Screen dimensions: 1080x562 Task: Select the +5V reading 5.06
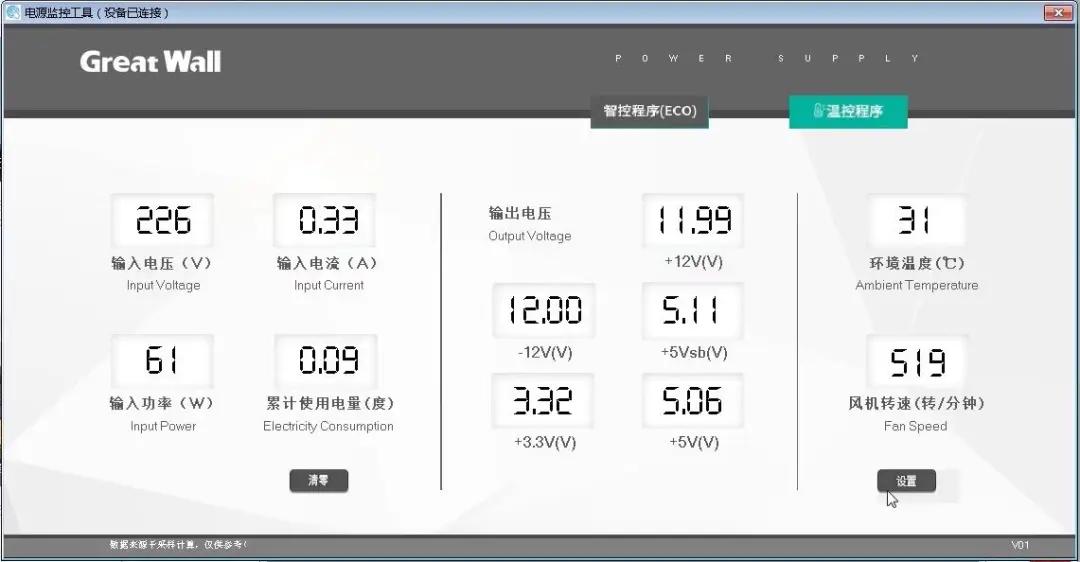tap(693, 401)
